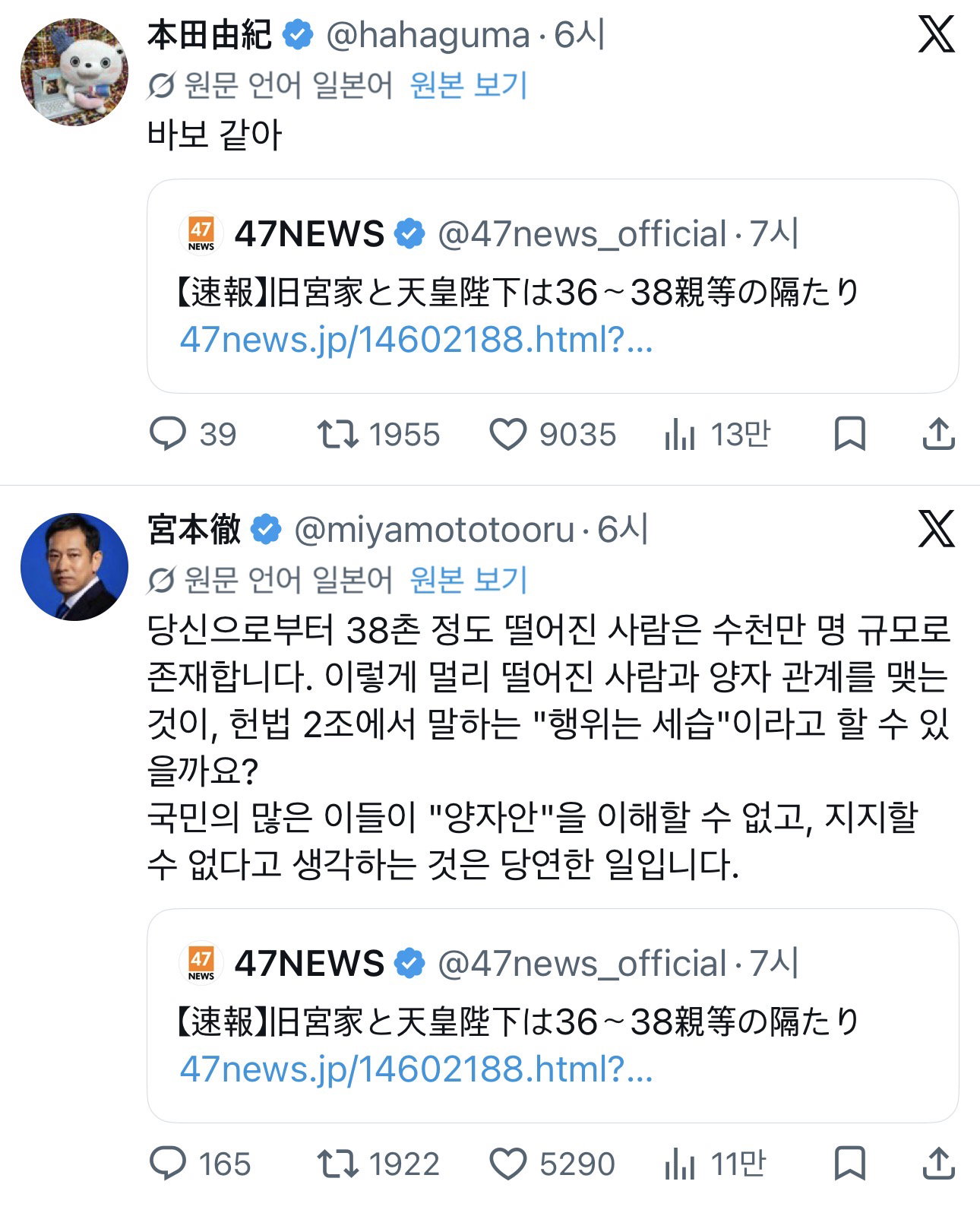Share the 本田由紀 tweet
The image size is (980, 1213).
[x=938, y=435]
